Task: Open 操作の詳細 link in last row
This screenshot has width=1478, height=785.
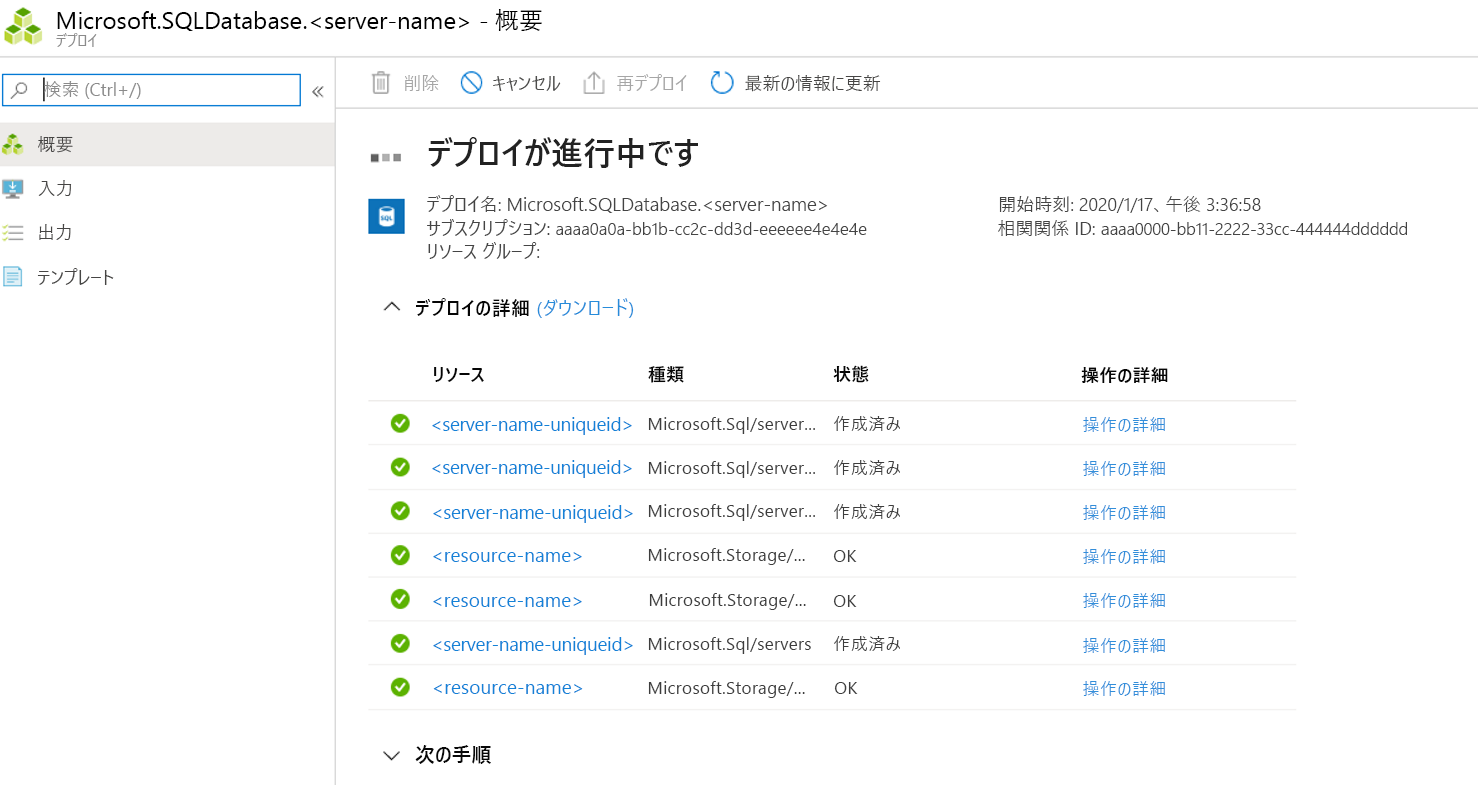Action: click(x=1124, y=688)
